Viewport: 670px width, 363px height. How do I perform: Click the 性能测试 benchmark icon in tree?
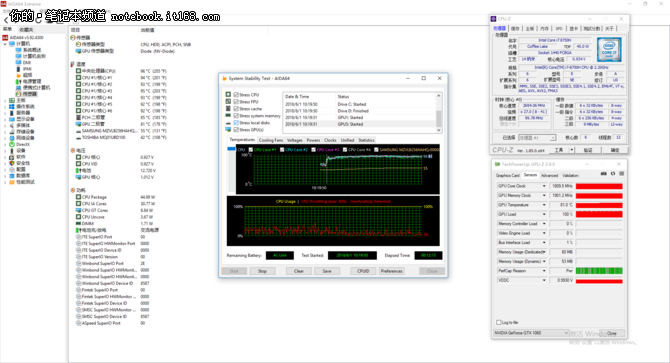click(x=12, y=182)
